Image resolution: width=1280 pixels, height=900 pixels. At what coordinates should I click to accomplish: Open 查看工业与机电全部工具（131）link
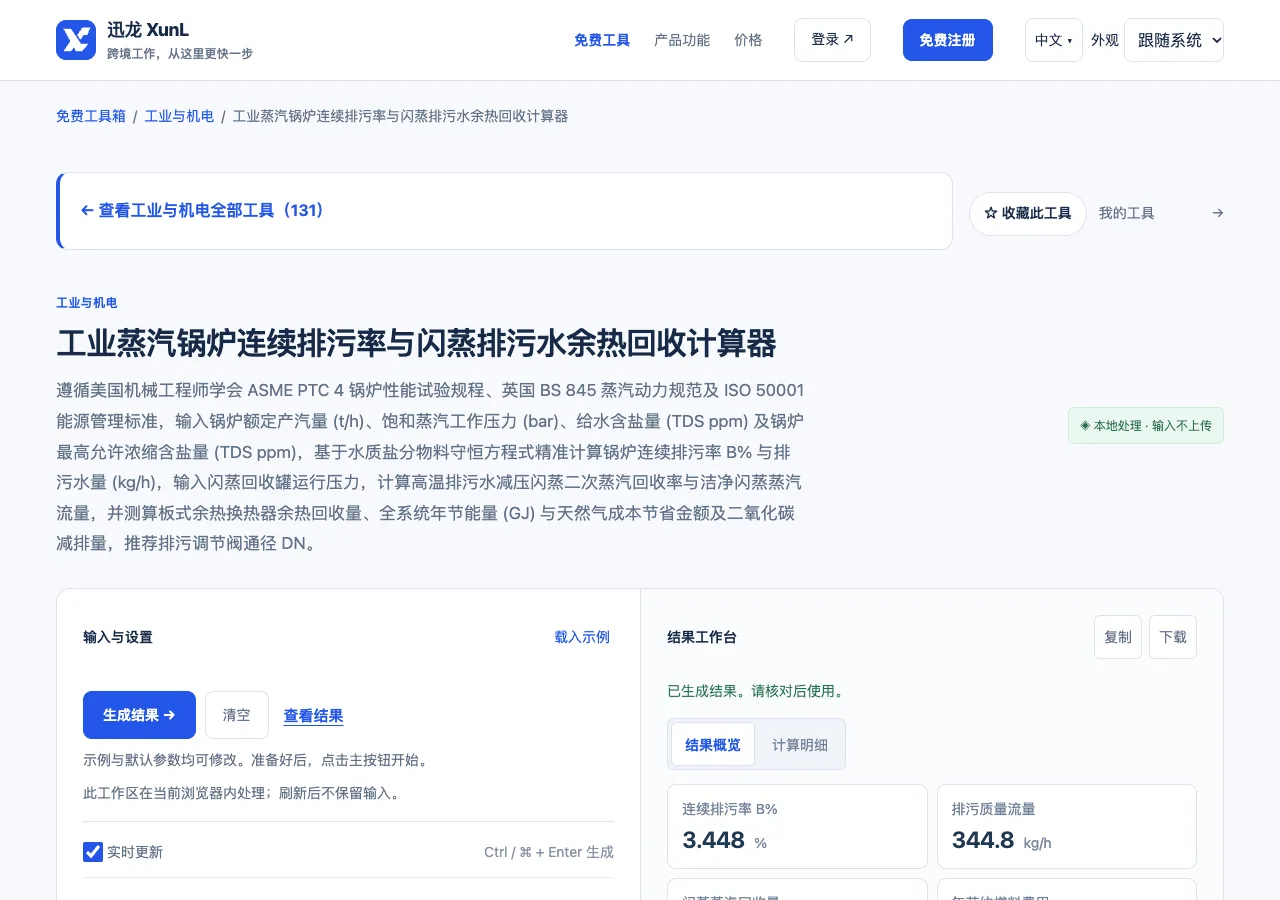point(203,210)
